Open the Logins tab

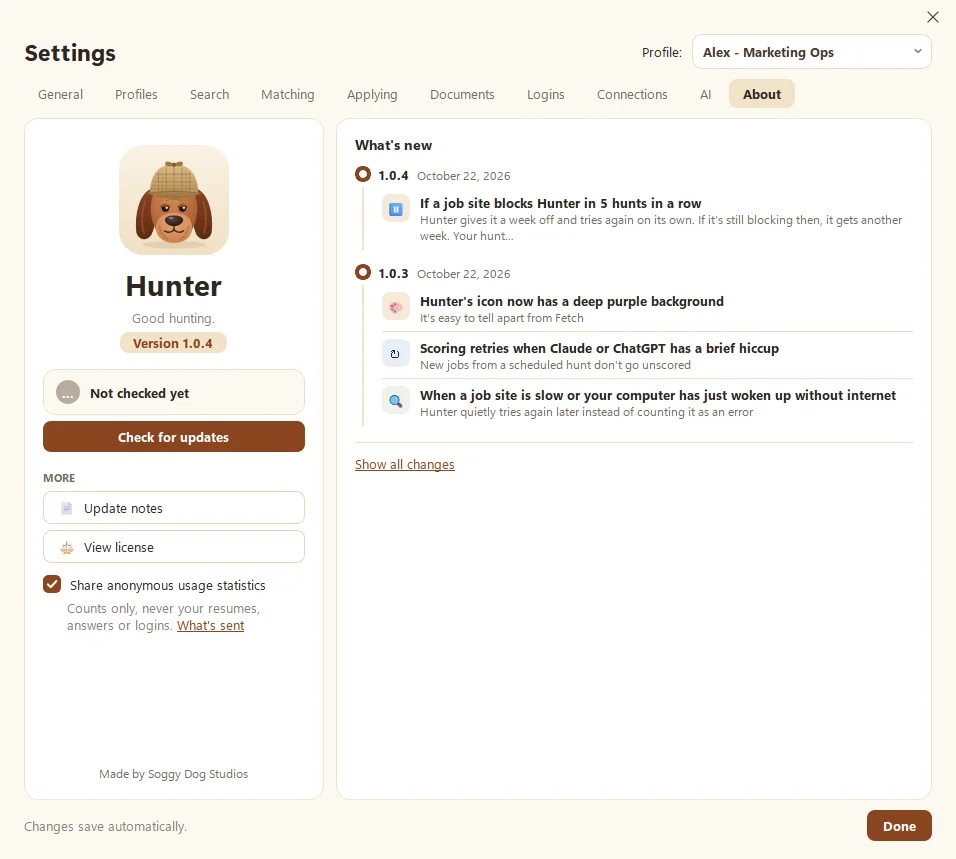click(546, 94)
